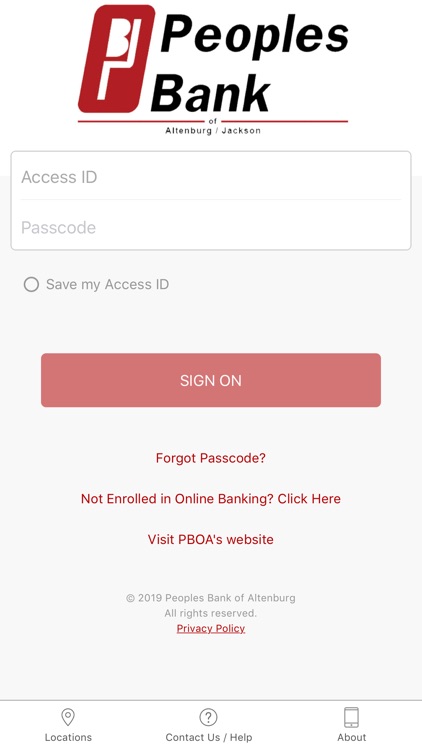This screenshot has width=422, height=750.
Task: Tap the Locations map pin icon
Action: (68, 717)
